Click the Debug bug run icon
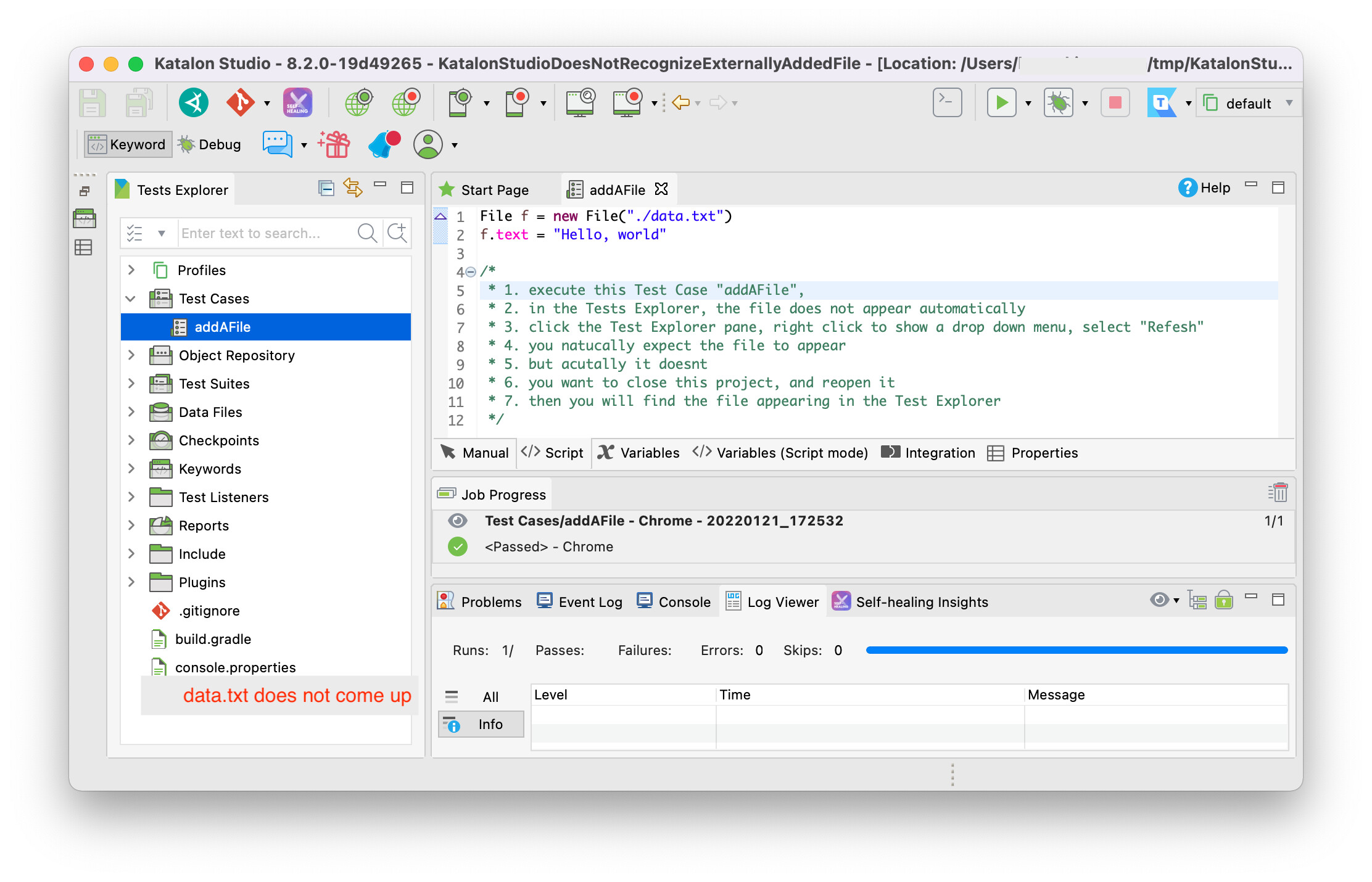The height and width of the screenshot is (882, 1372). pos(1058,103)
